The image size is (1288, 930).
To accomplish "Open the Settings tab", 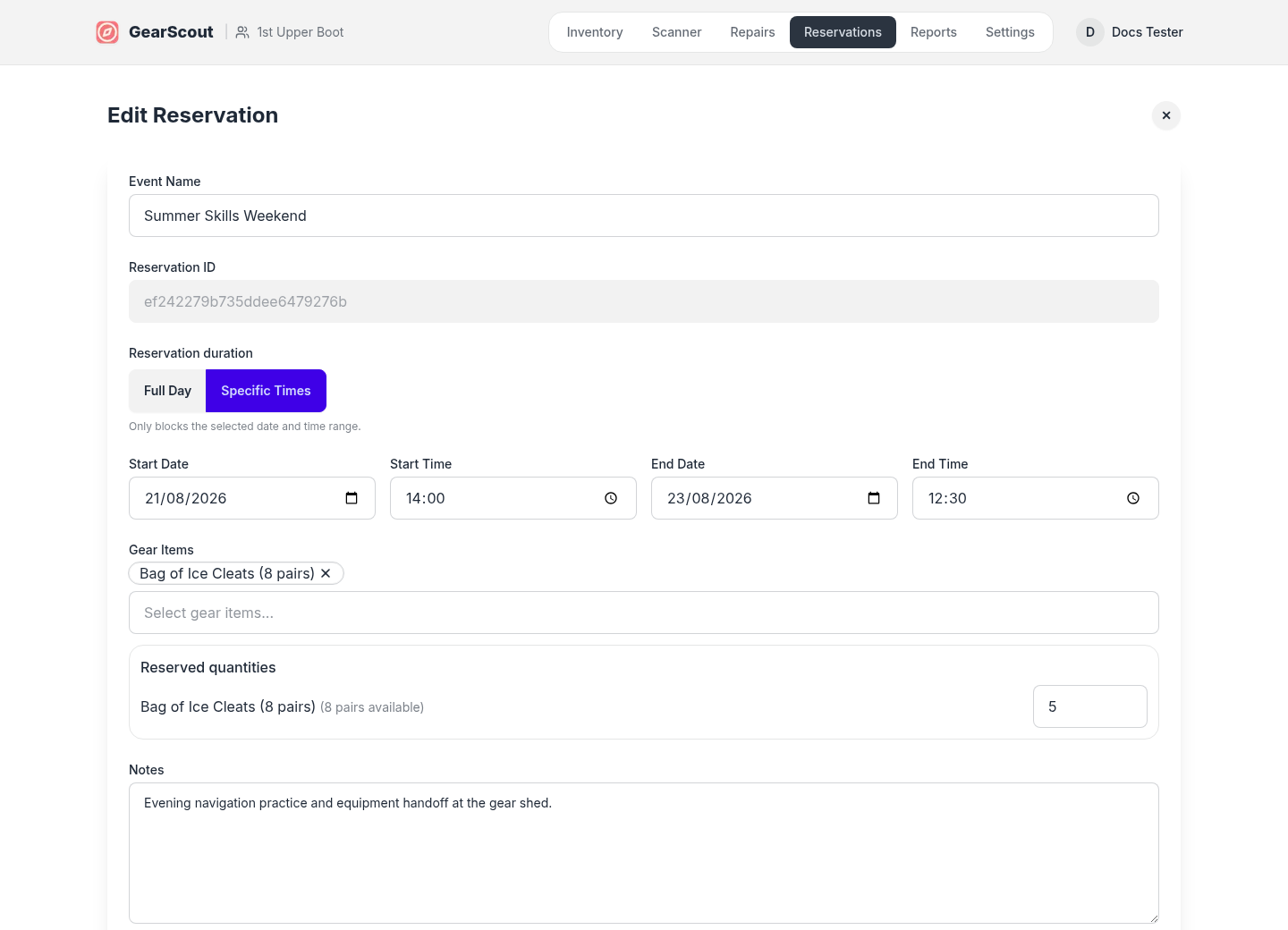I will tap(1010, 32).
